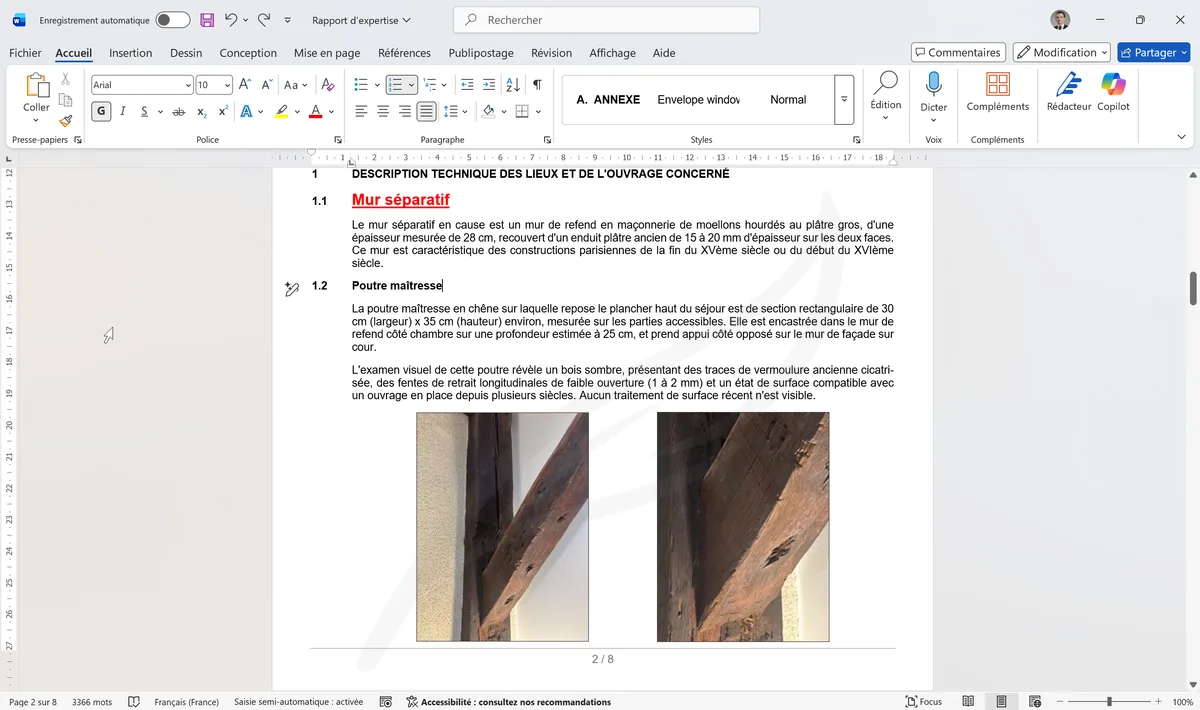Open the font name dropdown
The image size is (1200, 710).
coord(188,84)
